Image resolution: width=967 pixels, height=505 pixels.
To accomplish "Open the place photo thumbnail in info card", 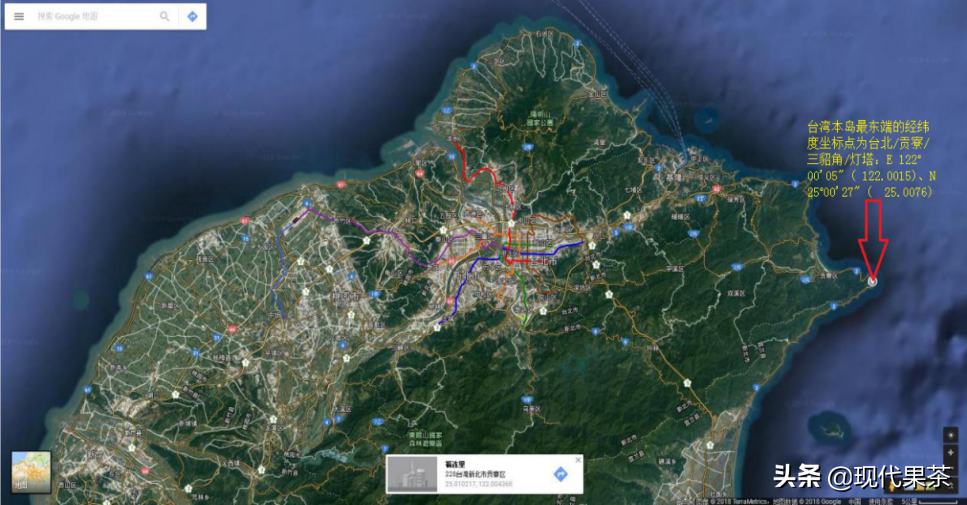I will pyautogui.click(x=412, y=474).
